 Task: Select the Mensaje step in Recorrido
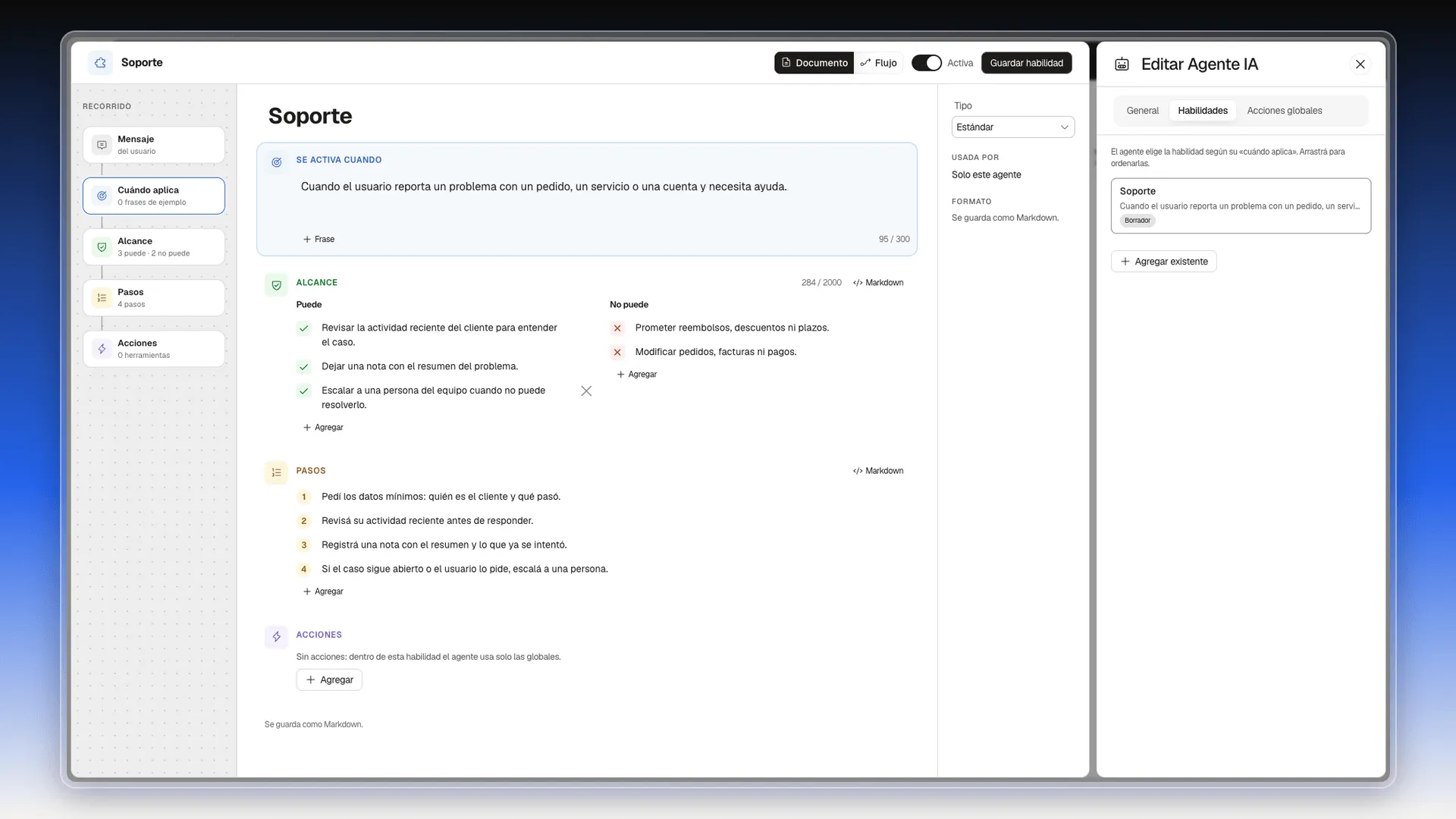pyautogui.click(x=154, y=145)
